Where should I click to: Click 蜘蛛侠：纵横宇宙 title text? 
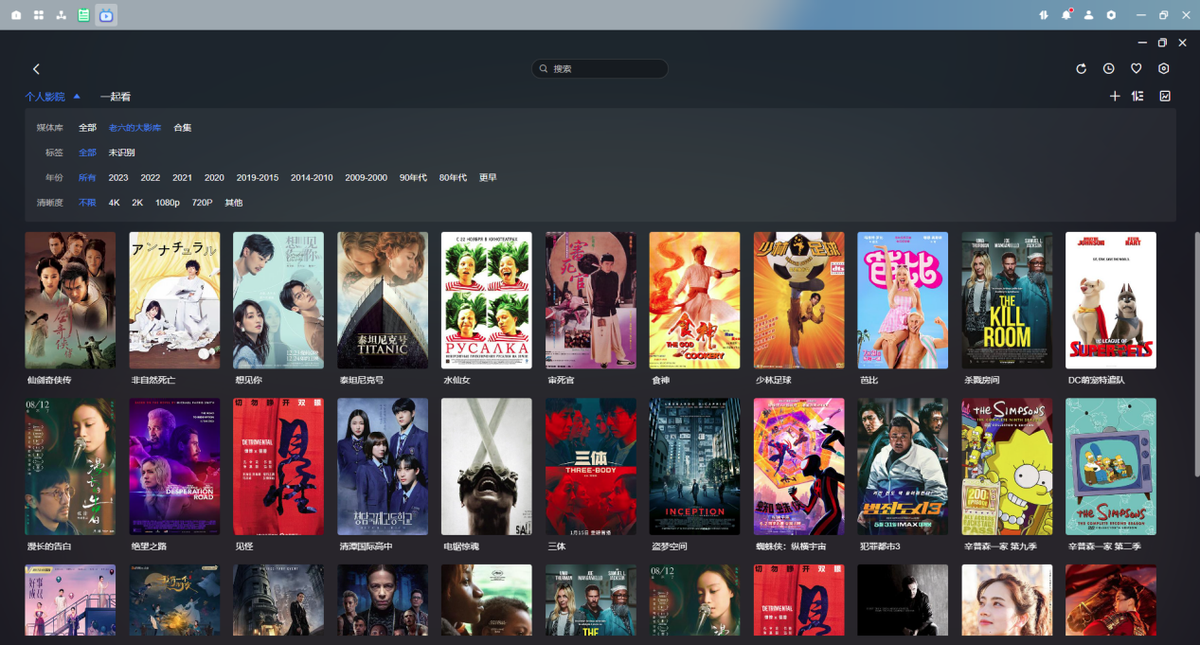[x=790, y=547]
